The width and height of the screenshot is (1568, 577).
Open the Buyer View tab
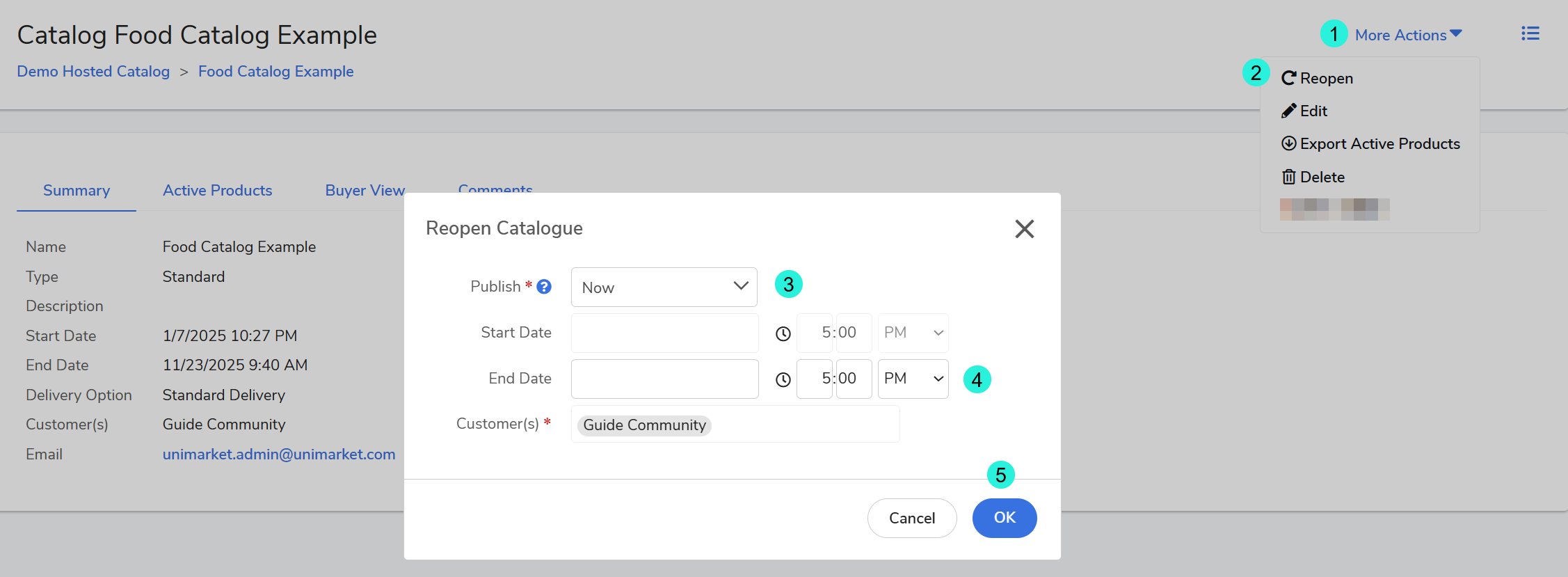point(365,190)
